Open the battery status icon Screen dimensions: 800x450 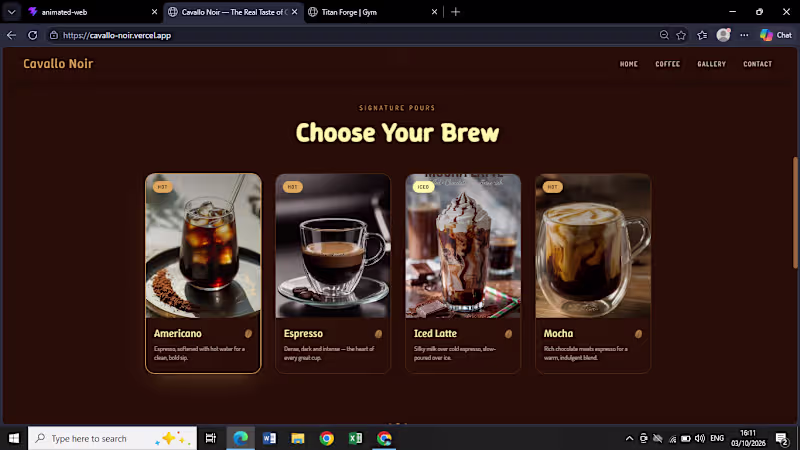coord(686,438)
